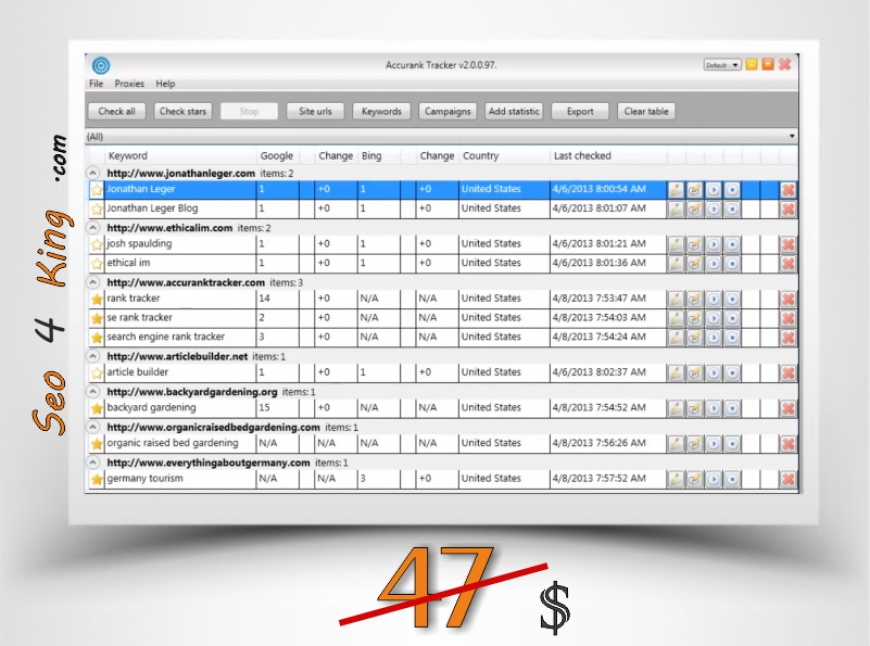Click brush icon in josh spaulding row
The width and height of the screenshot is (870, 646).
(x=675, y=244)
